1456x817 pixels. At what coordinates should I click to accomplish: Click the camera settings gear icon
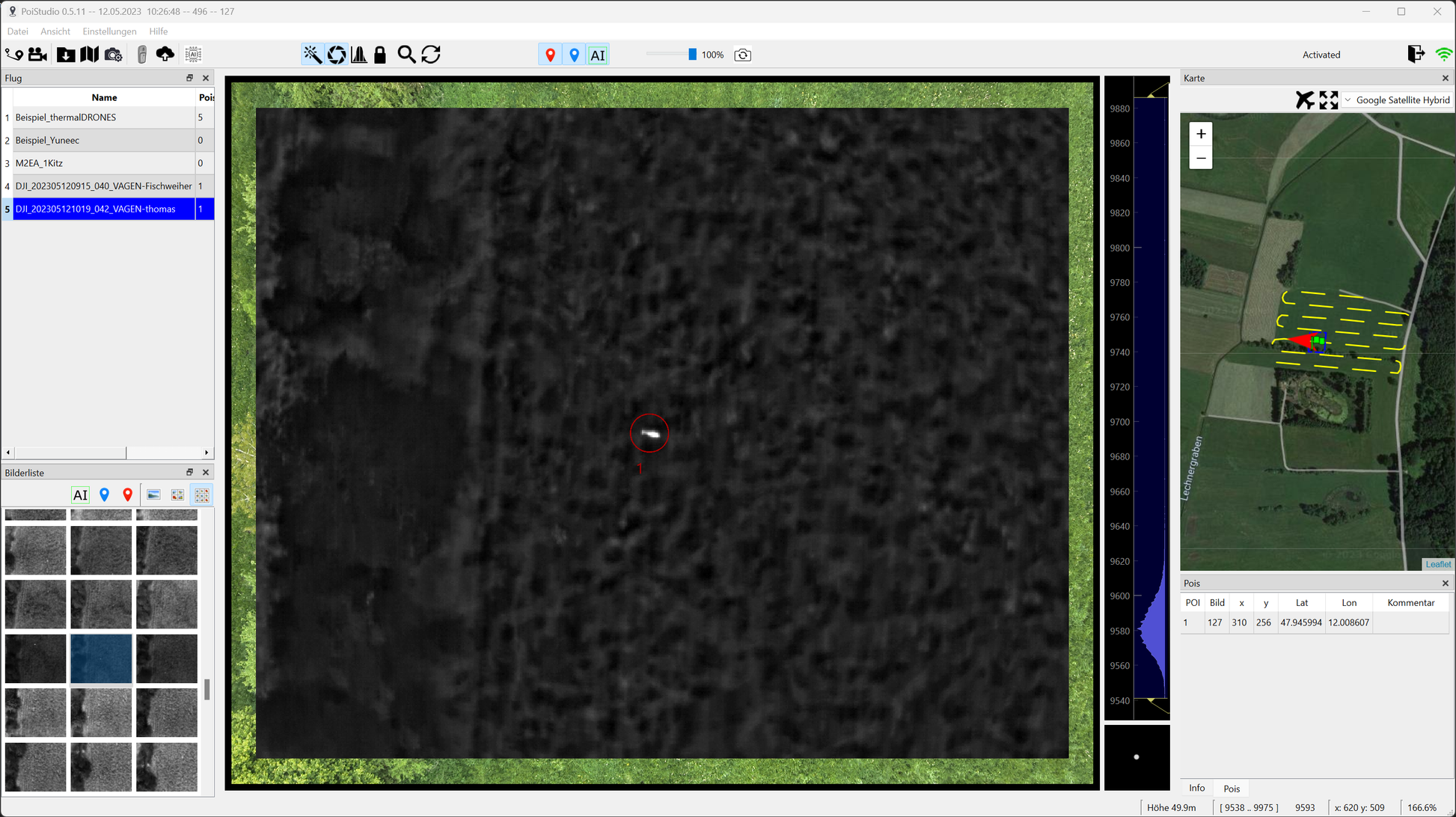(113, 55)
